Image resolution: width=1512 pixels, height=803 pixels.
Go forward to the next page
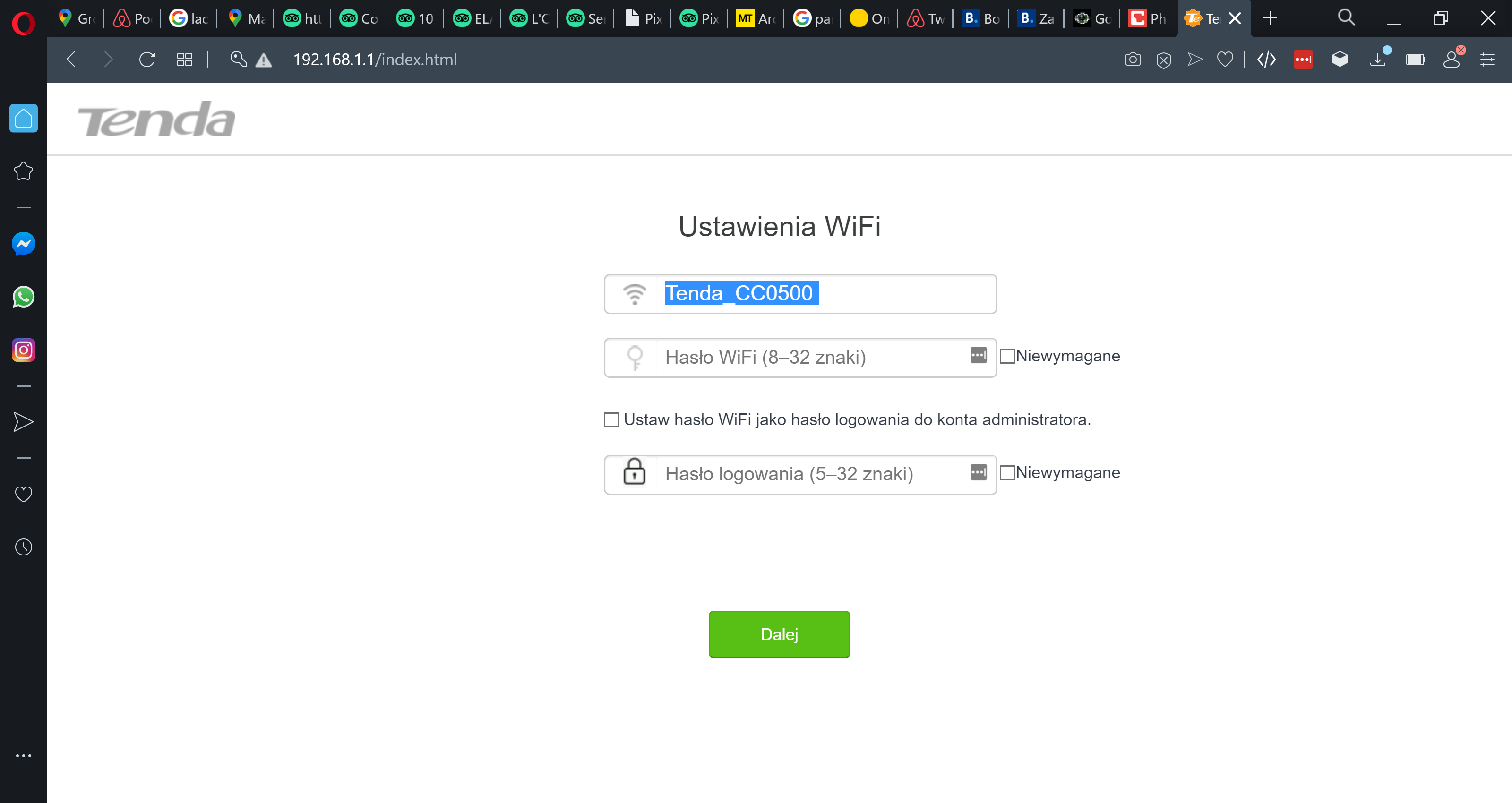pyautogui.click(x=108, y=60)
